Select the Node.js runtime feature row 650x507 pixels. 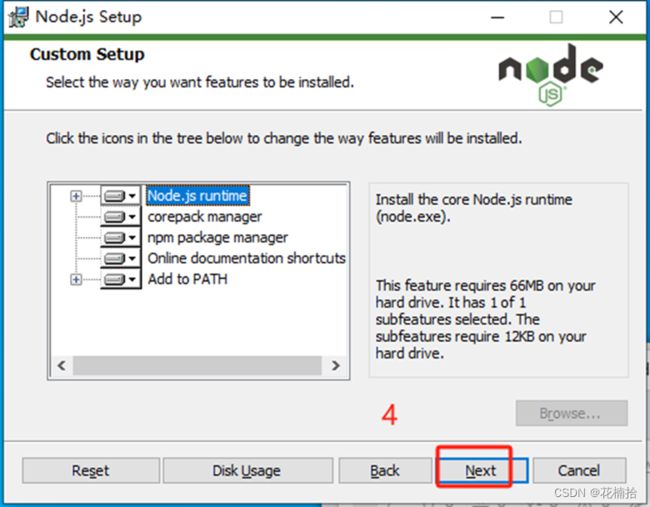coord(198,196)
